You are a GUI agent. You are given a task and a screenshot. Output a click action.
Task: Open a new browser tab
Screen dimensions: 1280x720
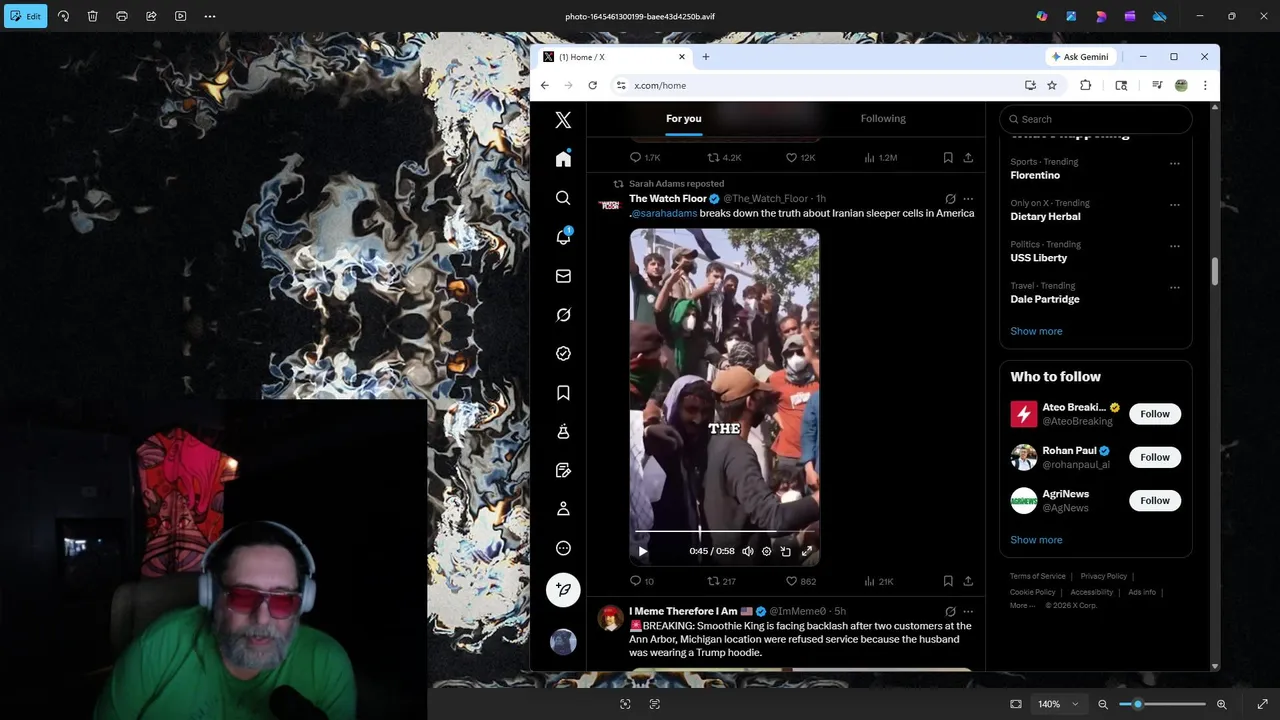pyautogui.click(x=705, y=57)
